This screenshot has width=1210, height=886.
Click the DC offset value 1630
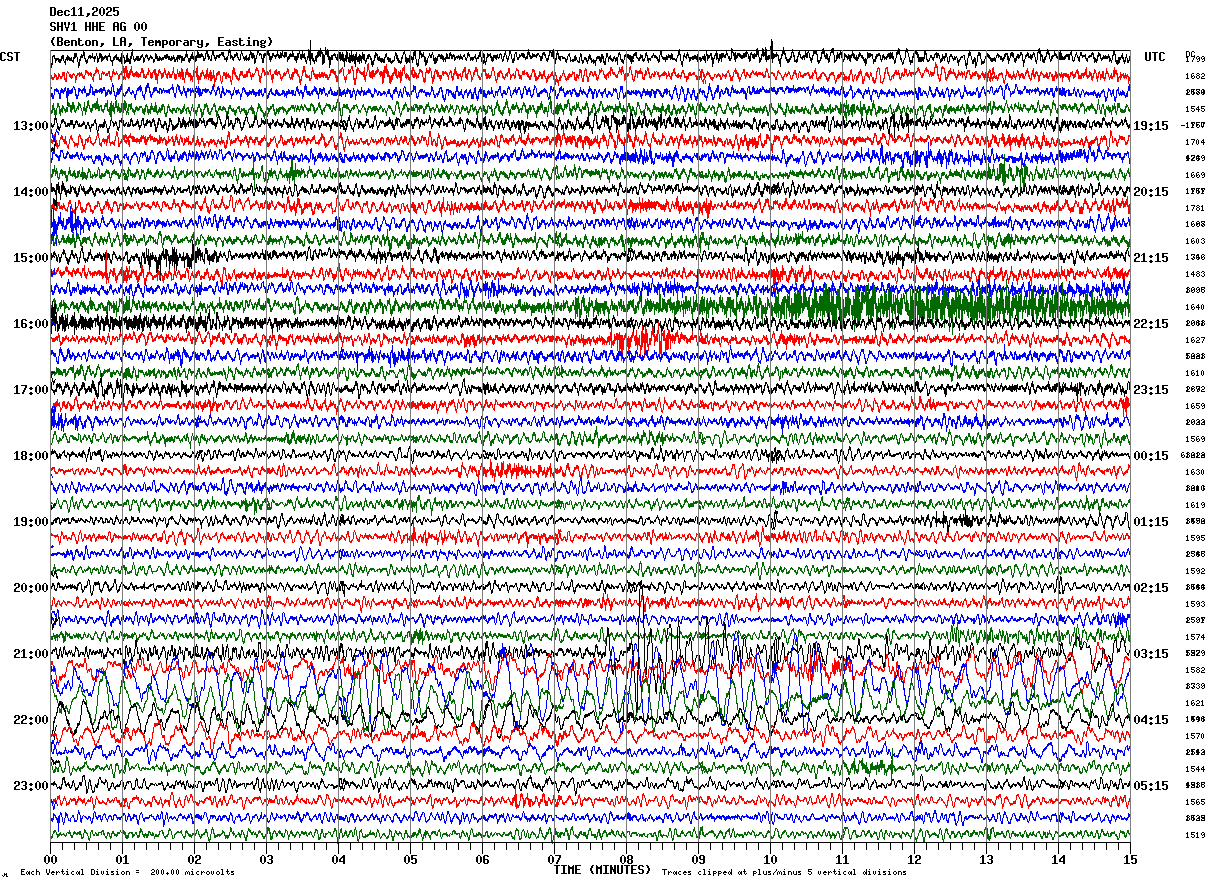pos(1195,472)
